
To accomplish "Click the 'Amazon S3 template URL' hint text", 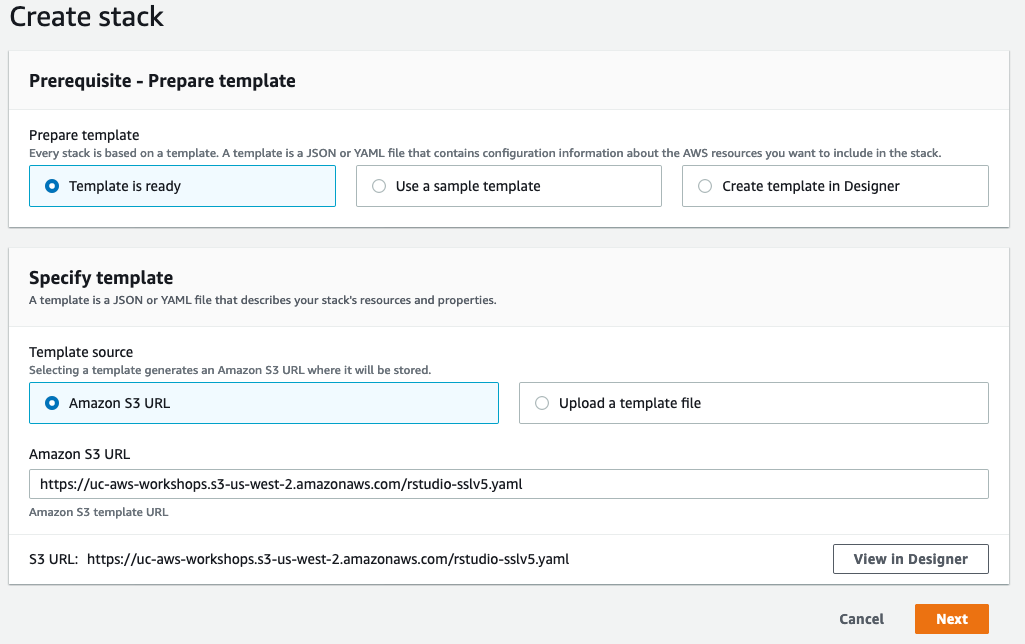I will 99,512.
